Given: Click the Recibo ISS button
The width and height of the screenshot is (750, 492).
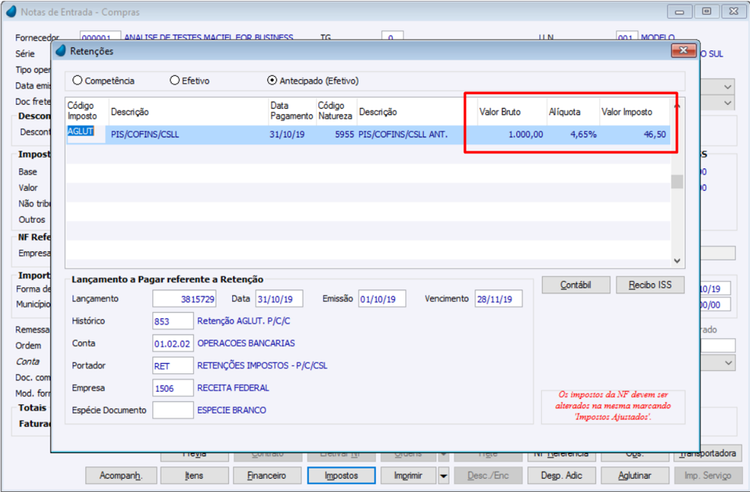Looking at the screenshot, I should (650, 285).
